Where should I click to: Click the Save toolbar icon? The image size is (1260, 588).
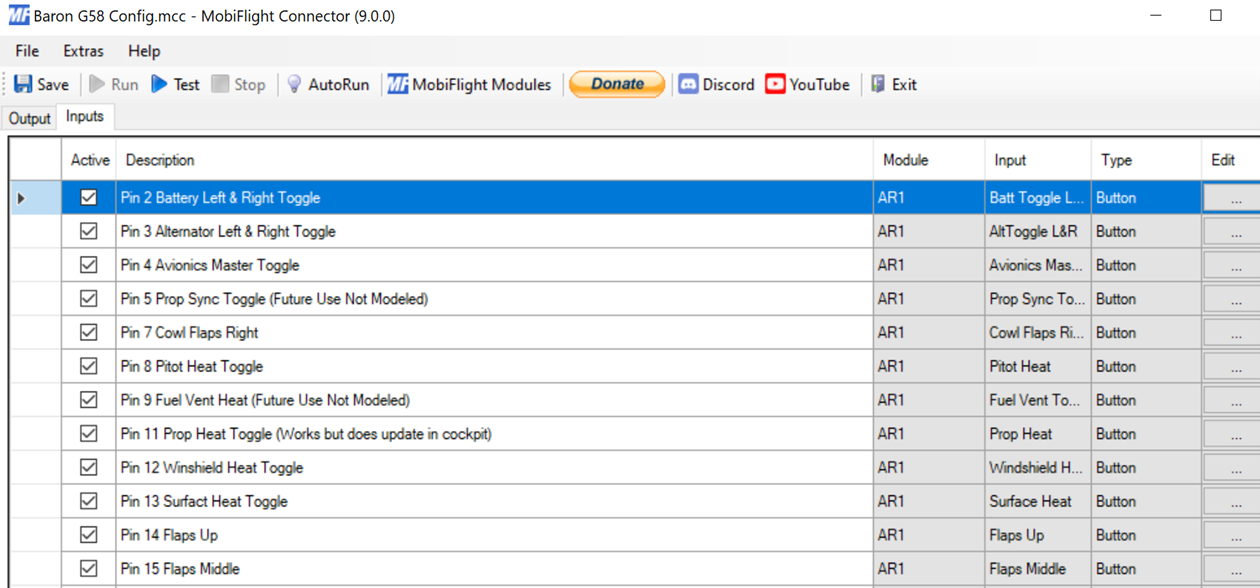[x=23, y=84]
